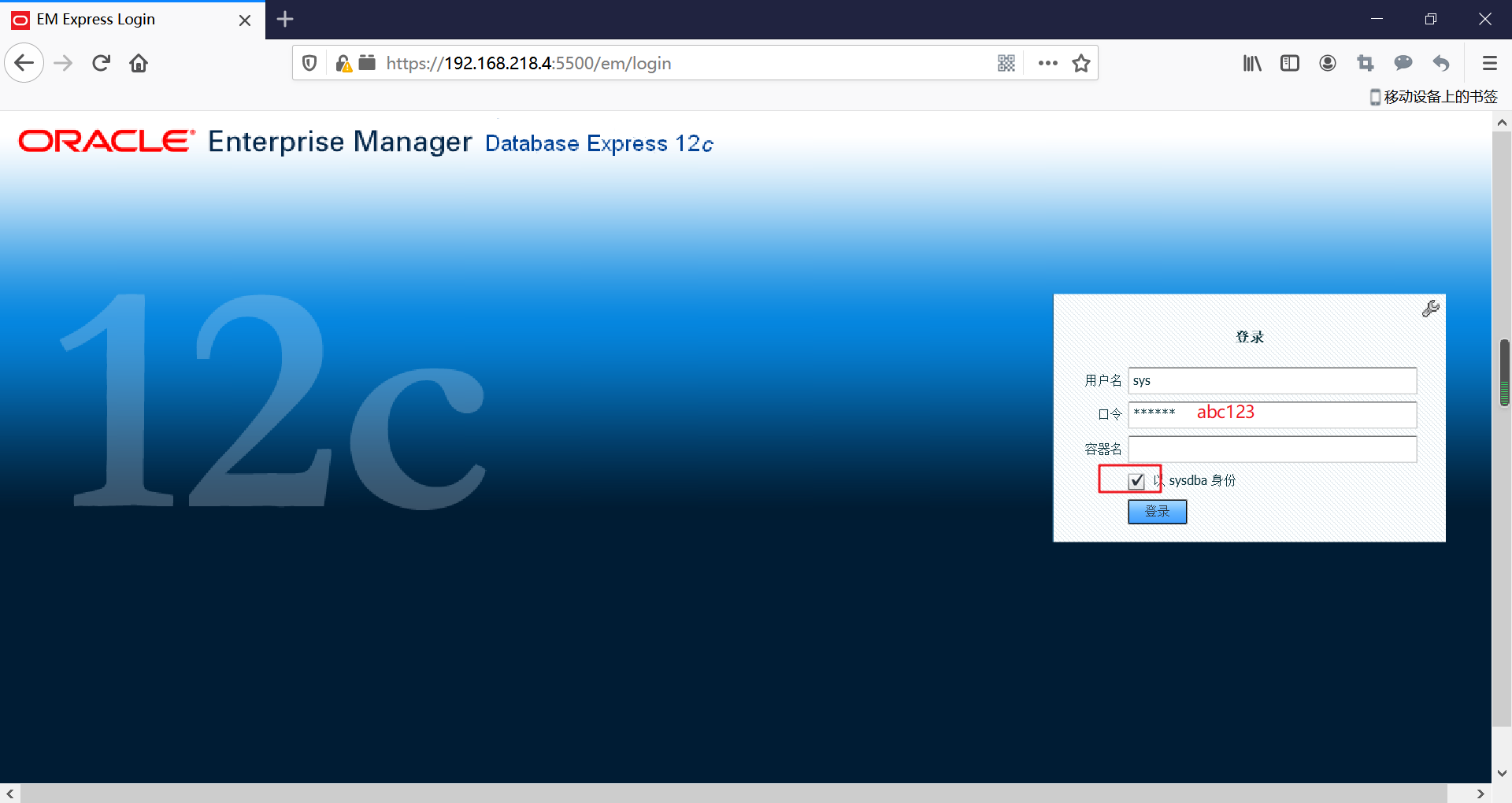
Task: Click the 'Enterprise Manager' heading text
Action: point(340,142)
